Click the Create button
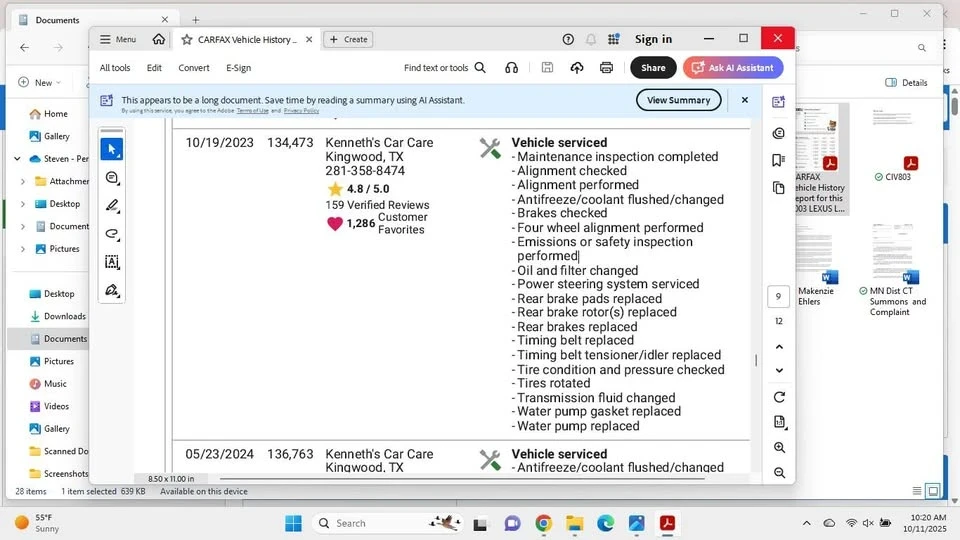Screen dimensions: 960x540 [x=348, y=39]
